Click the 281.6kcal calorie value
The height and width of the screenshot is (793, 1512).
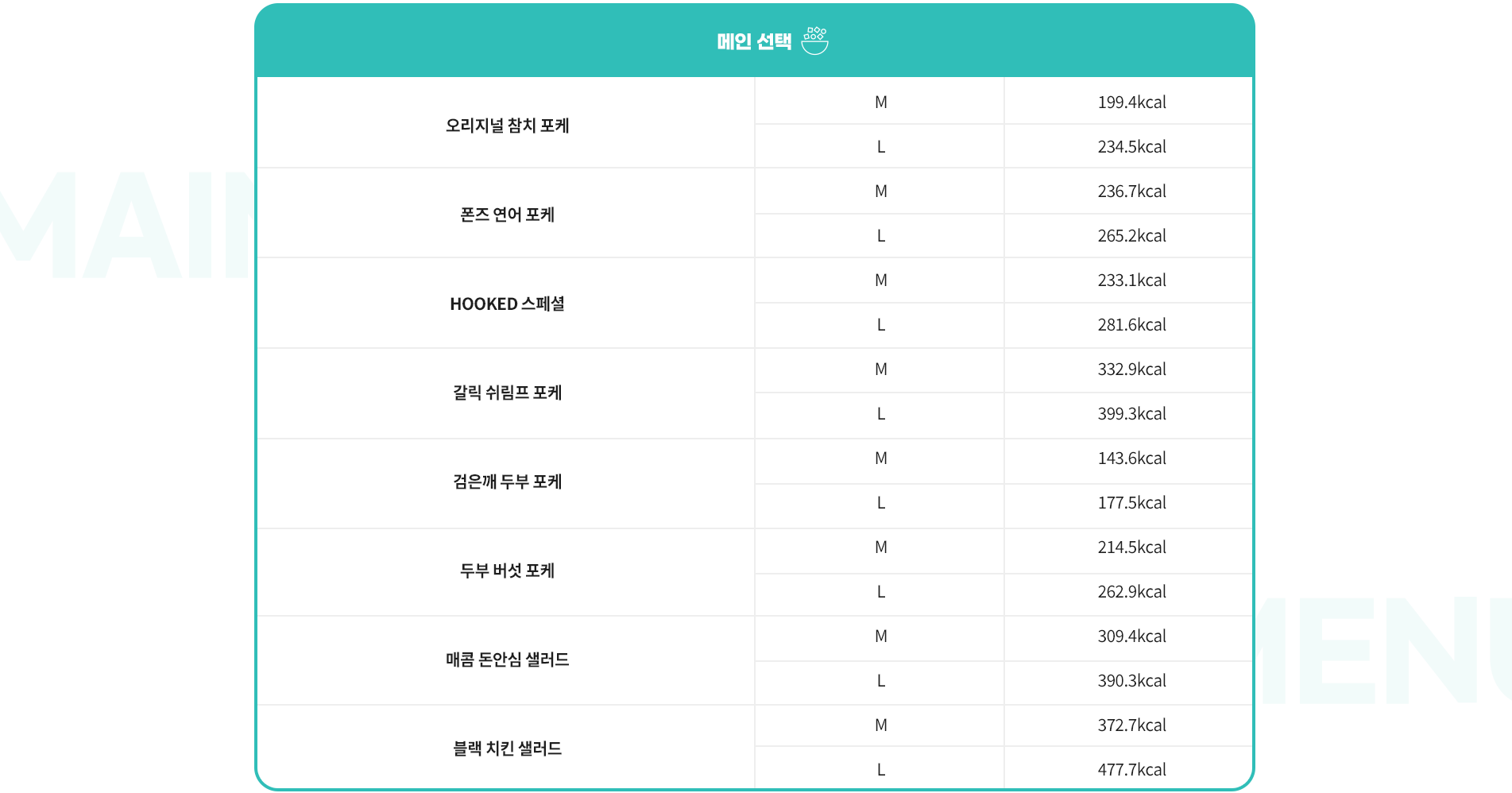[1131, 325]
